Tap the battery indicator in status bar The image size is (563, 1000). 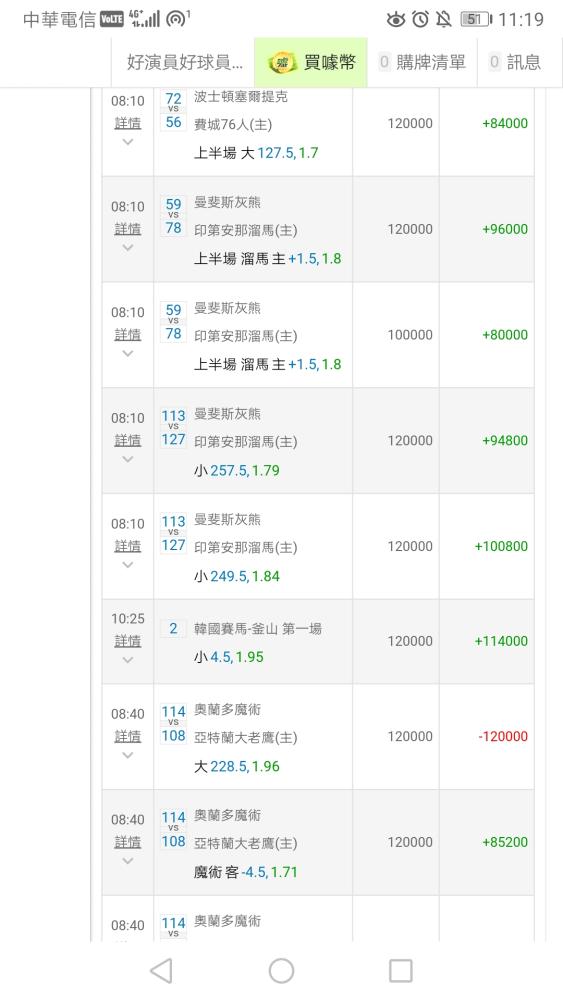(476, 19)
